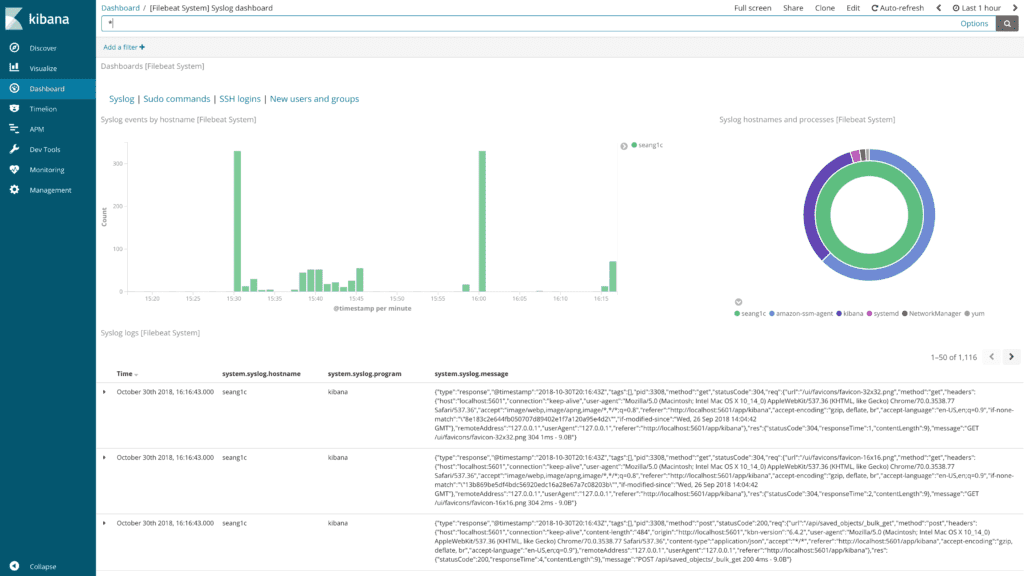
Task: Run the query with the search icon
Action: pos(1007,24)
